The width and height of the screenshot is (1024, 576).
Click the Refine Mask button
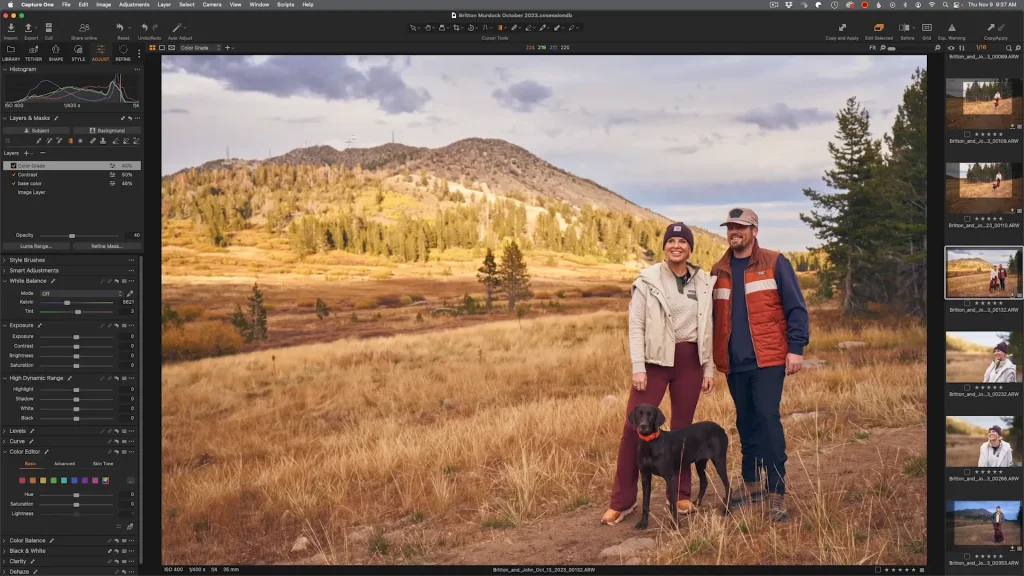click(x=106, y=246)
